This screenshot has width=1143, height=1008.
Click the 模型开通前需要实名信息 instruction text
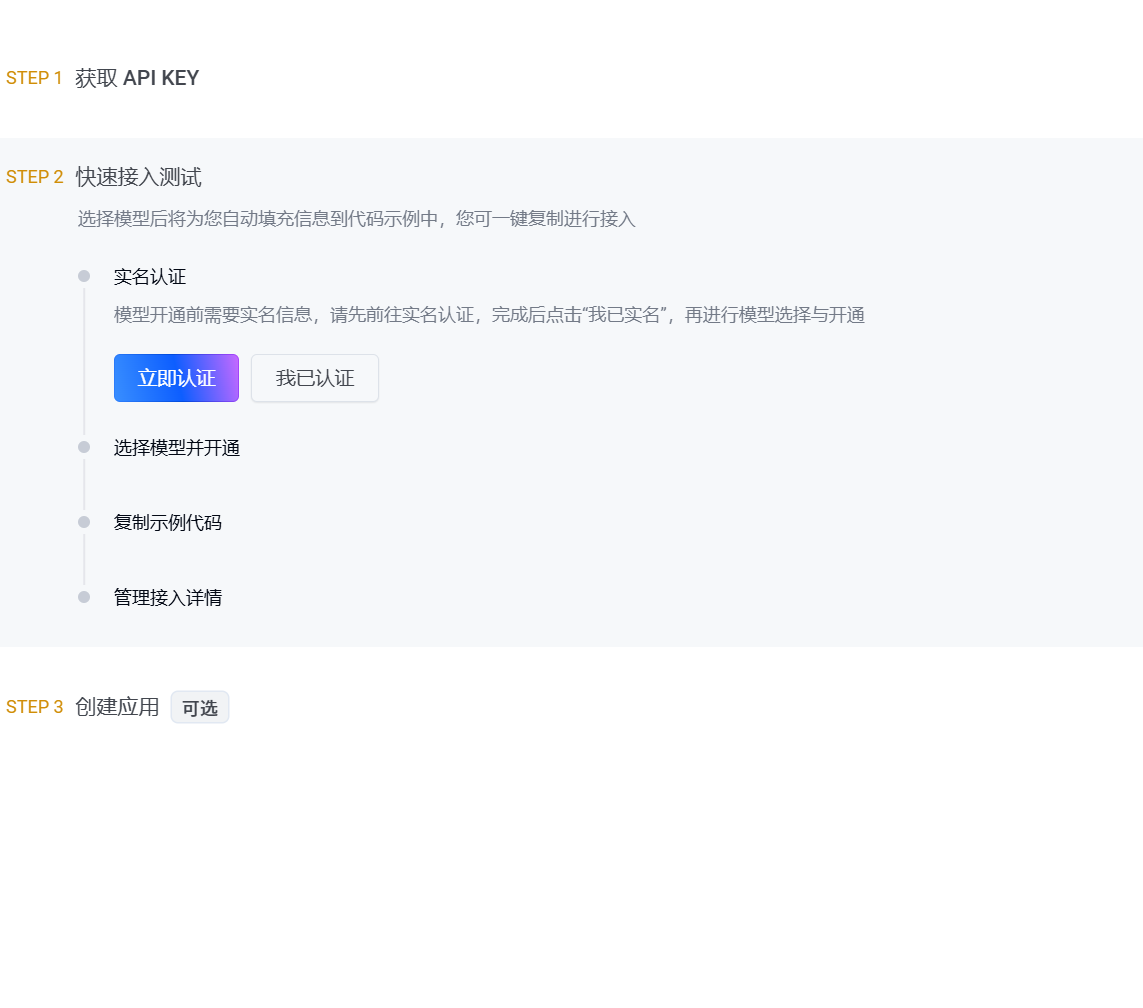[x=489, y=316]
